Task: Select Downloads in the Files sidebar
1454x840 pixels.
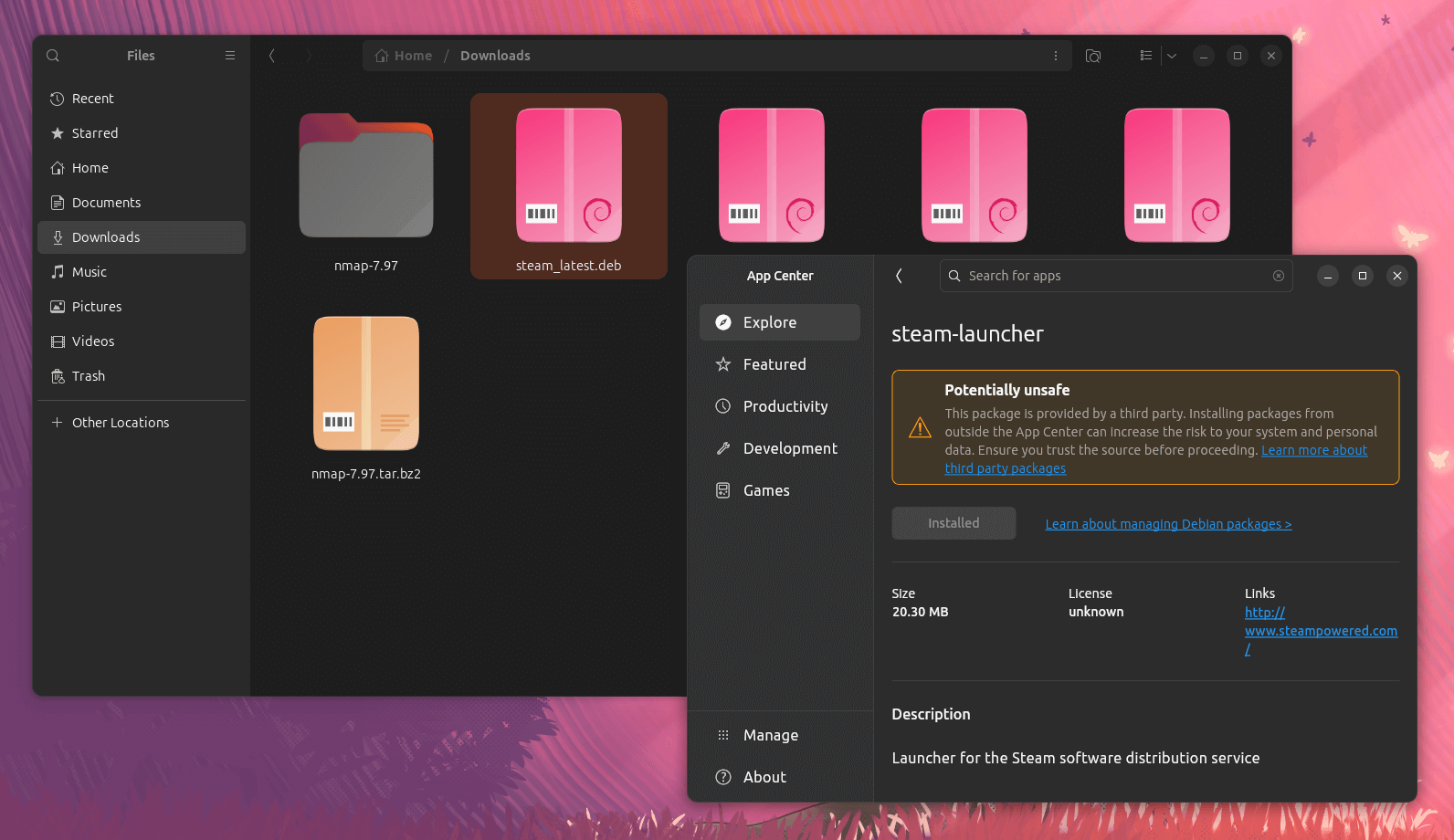Action: pos(142,237)
